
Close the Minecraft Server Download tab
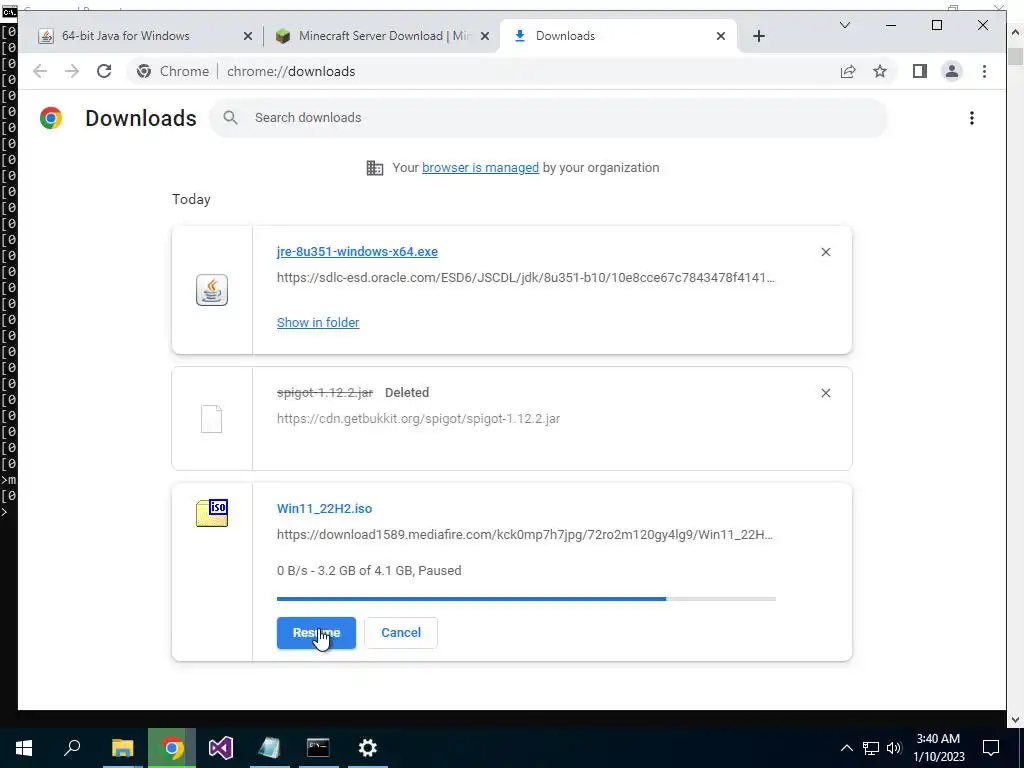pyautogui.click(x=485, y=36)
